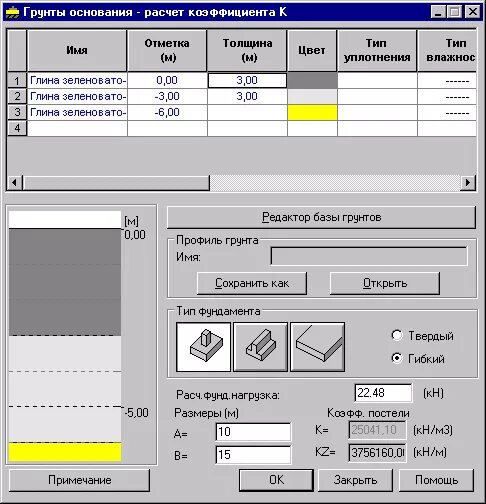Image resolution: width=486 pixels, height=504 pixels.
Task: Click the Тип уплотнения cell in row 1
Action: (377, 80)
